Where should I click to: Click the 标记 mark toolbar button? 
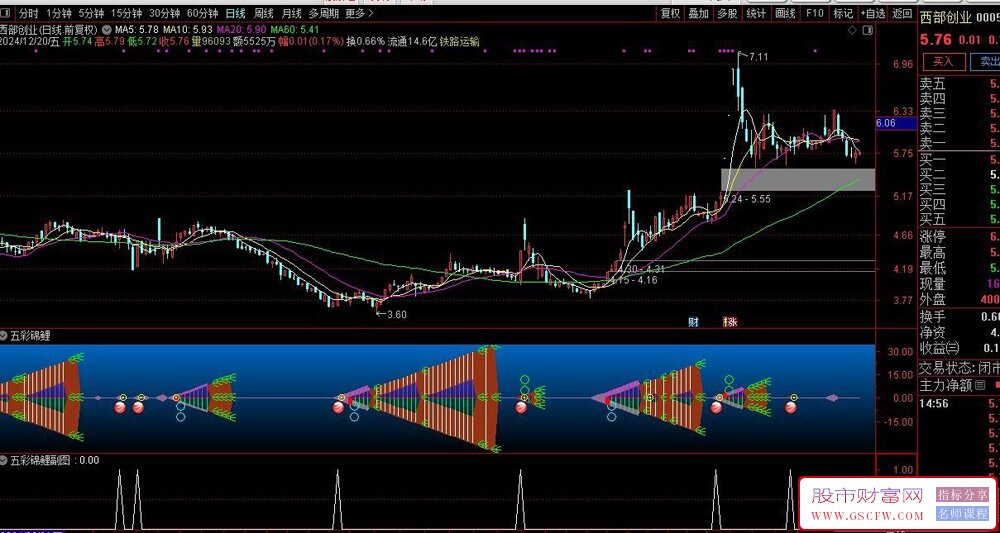tap(842, 13)
